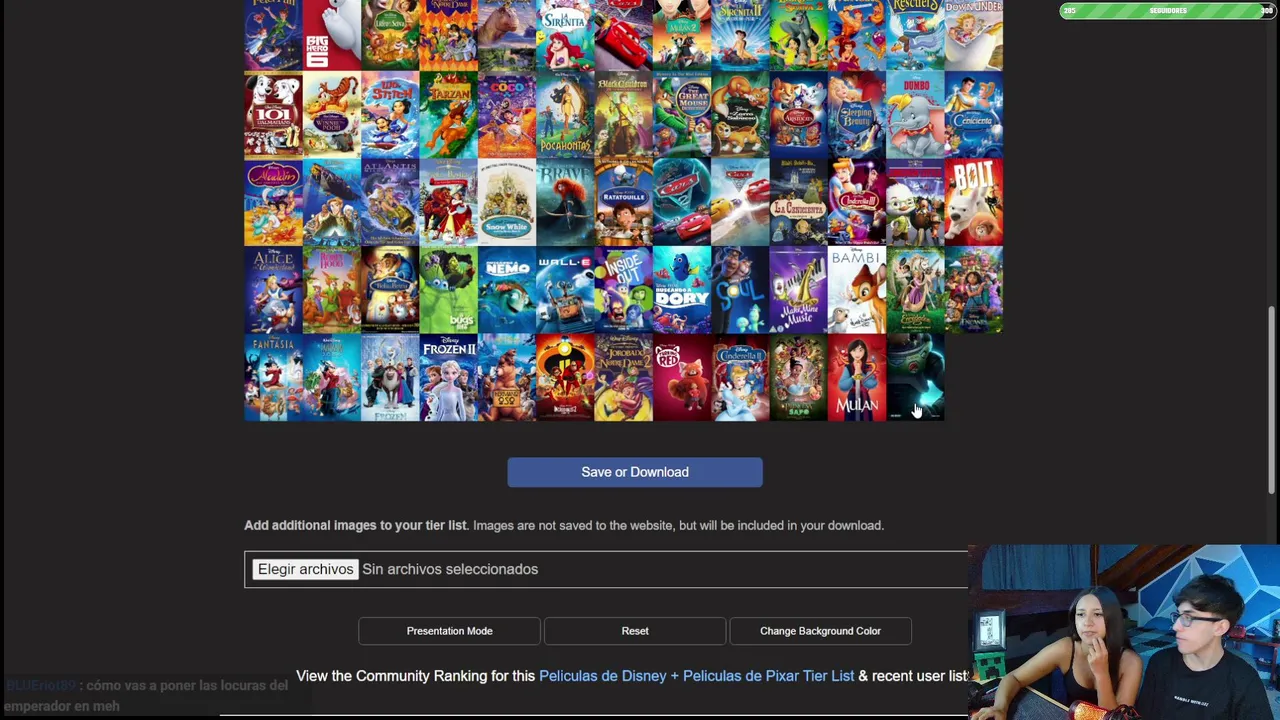The height and width of the screenshot is (720, 1280).
Task: Pick the Hercules movie poster
Action: pyautogui.click(x=857, y=35)
